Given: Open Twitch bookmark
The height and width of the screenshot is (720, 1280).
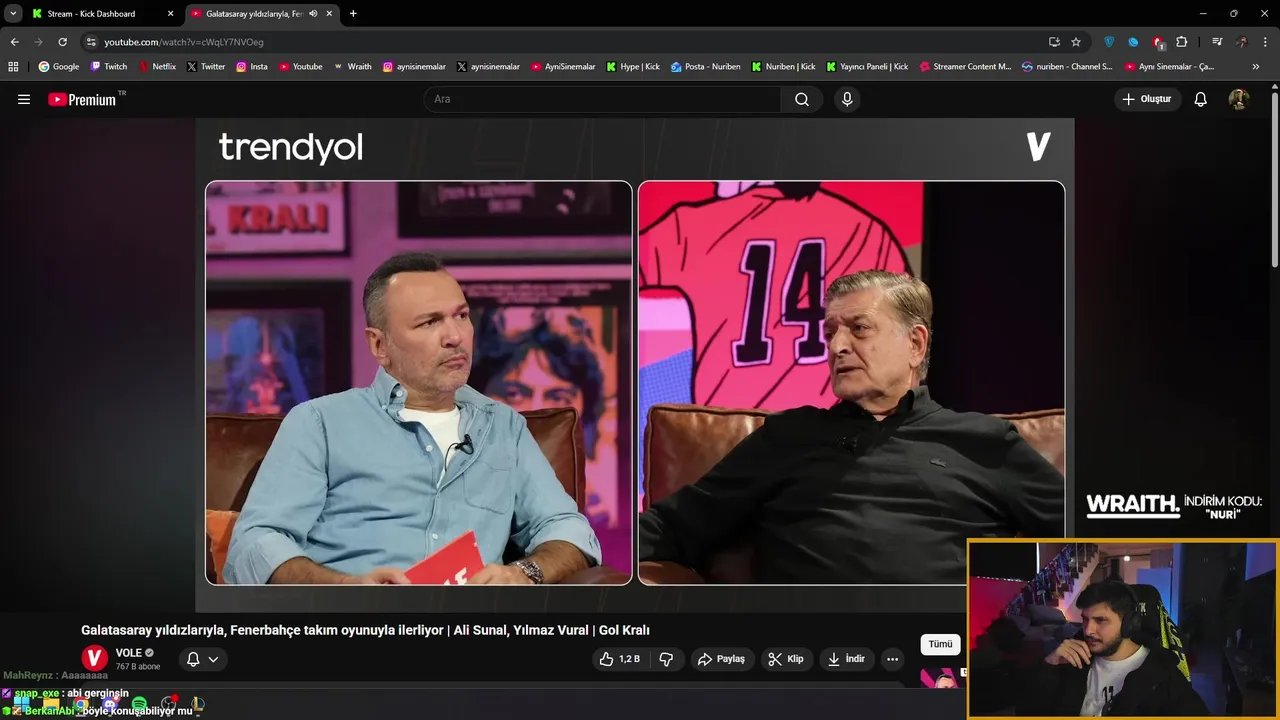Looking at the screenshot, I should 109,67.
